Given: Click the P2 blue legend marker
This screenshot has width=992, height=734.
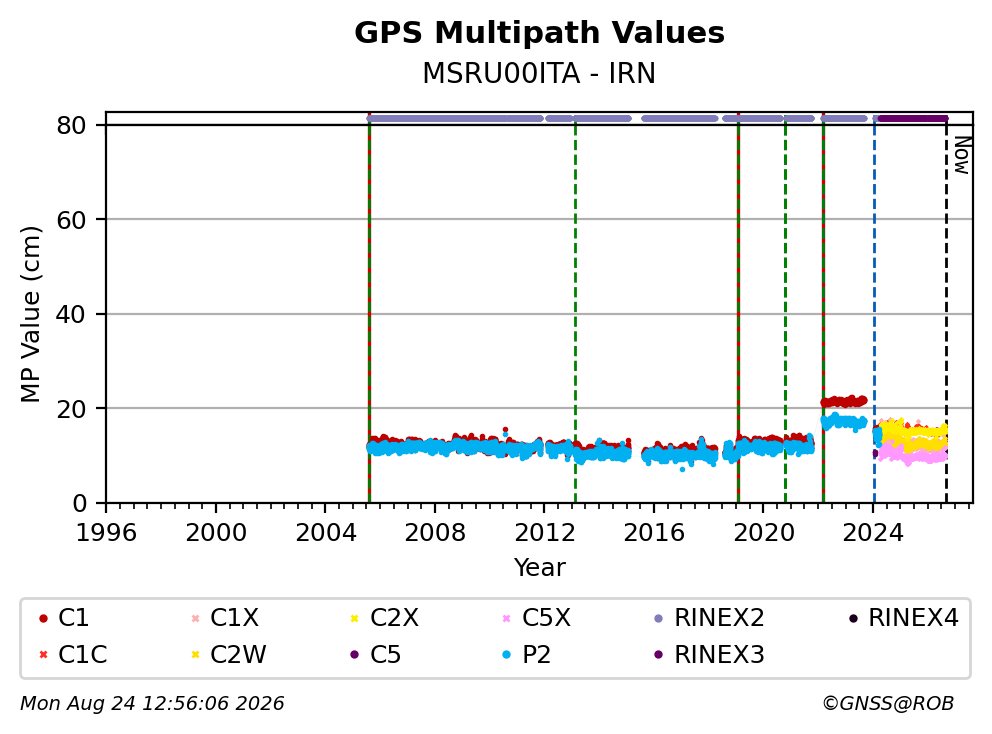Looking at the screenshot, I should [x=506, y=654].
